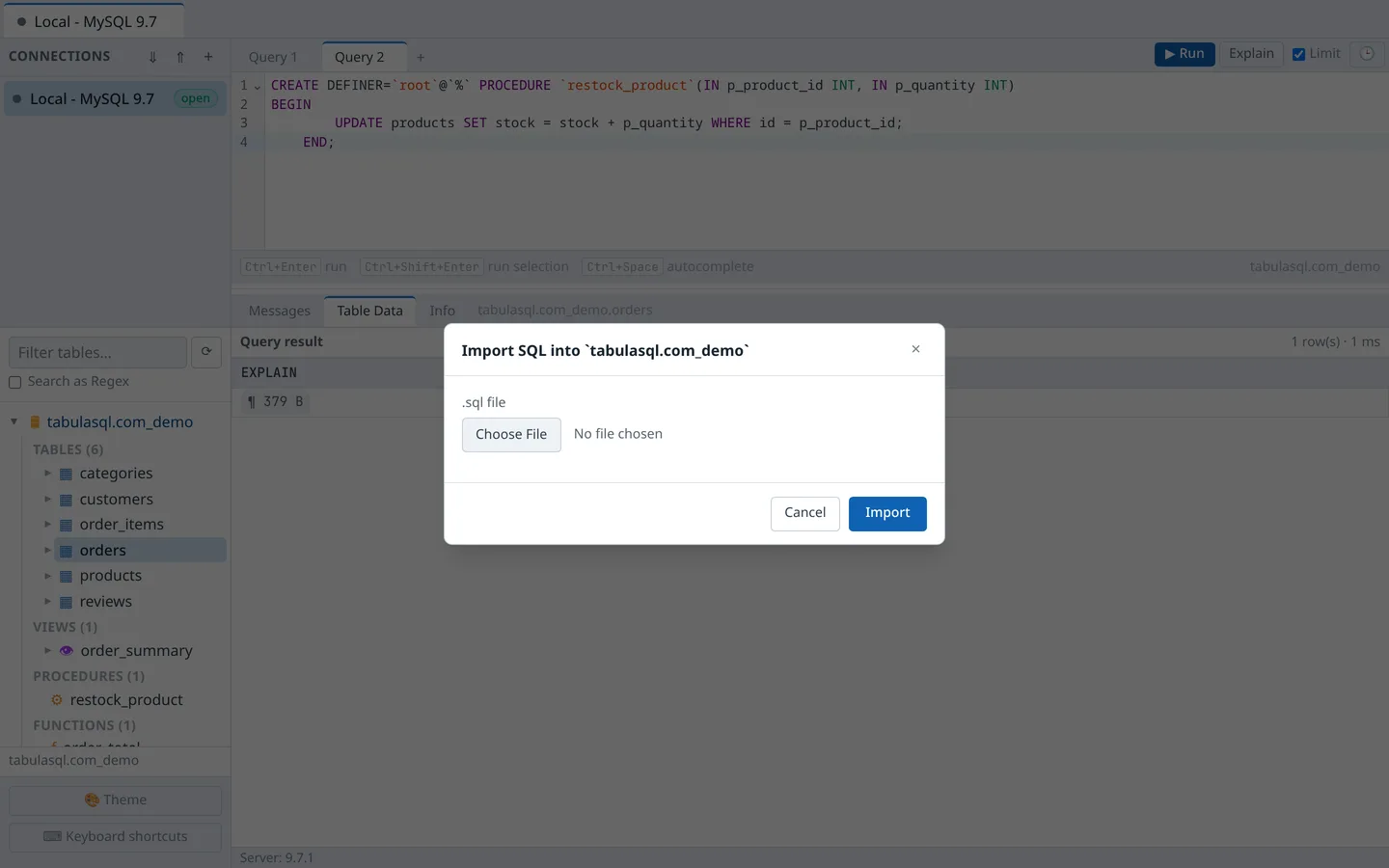Expand the order_items table node

(x=47, y=525)
